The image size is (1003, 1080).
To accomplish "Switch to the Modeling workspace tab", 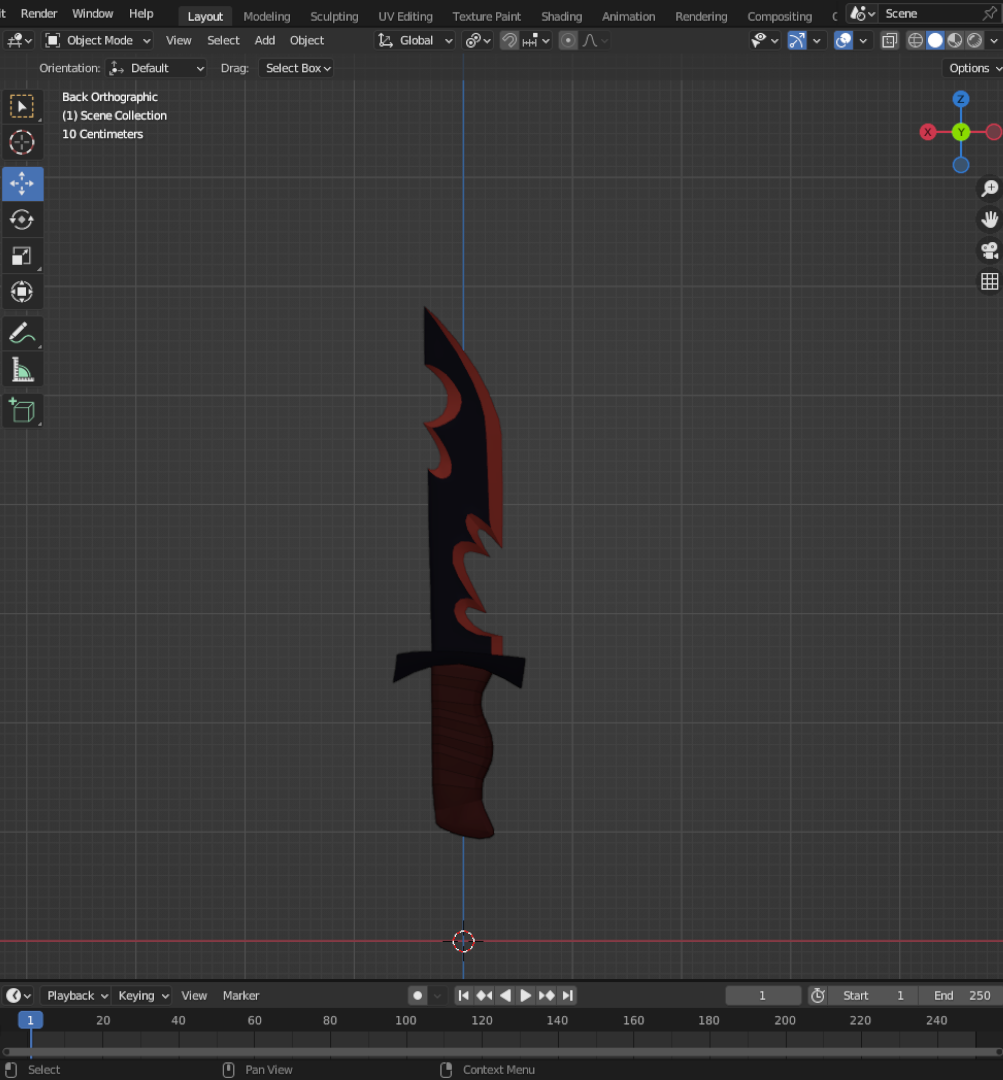I will pyautogui.click(x=267, y=17).
